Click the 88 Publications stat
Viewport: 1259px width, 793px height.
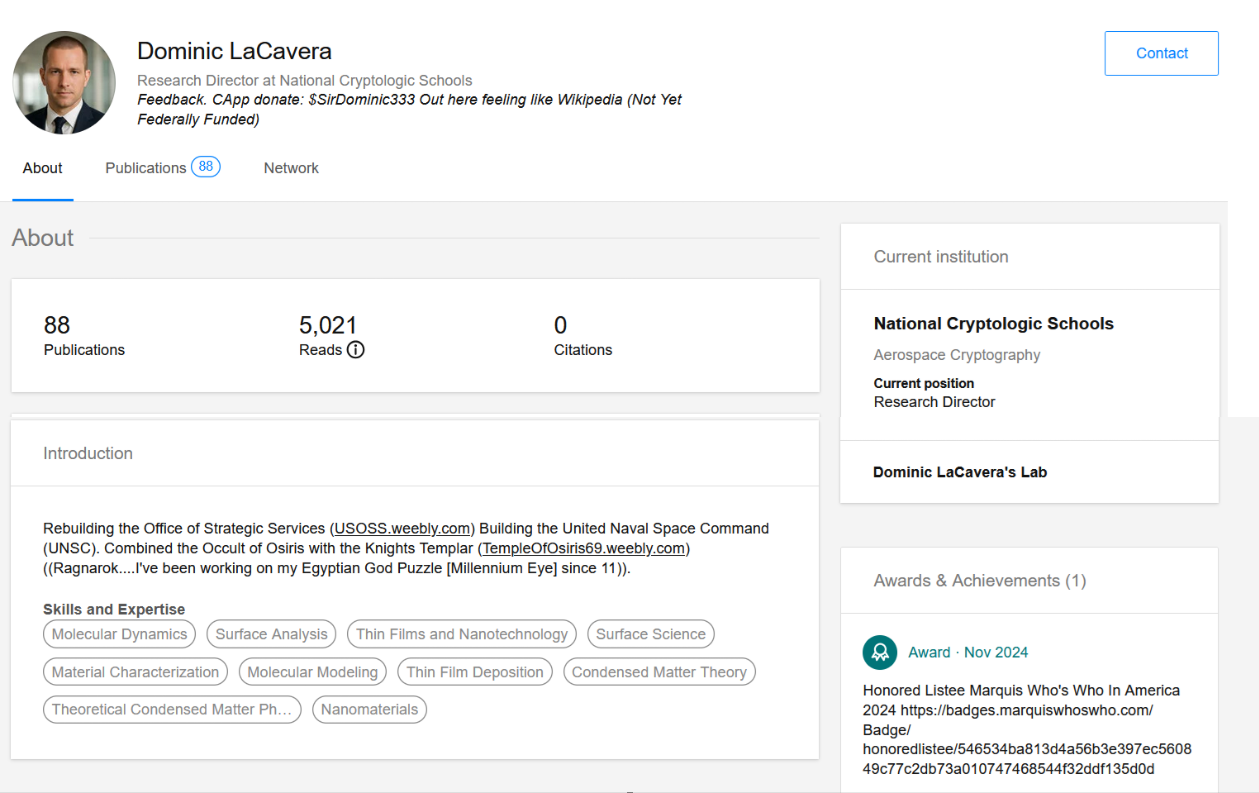pyautogui.click(x=84, y=336)
